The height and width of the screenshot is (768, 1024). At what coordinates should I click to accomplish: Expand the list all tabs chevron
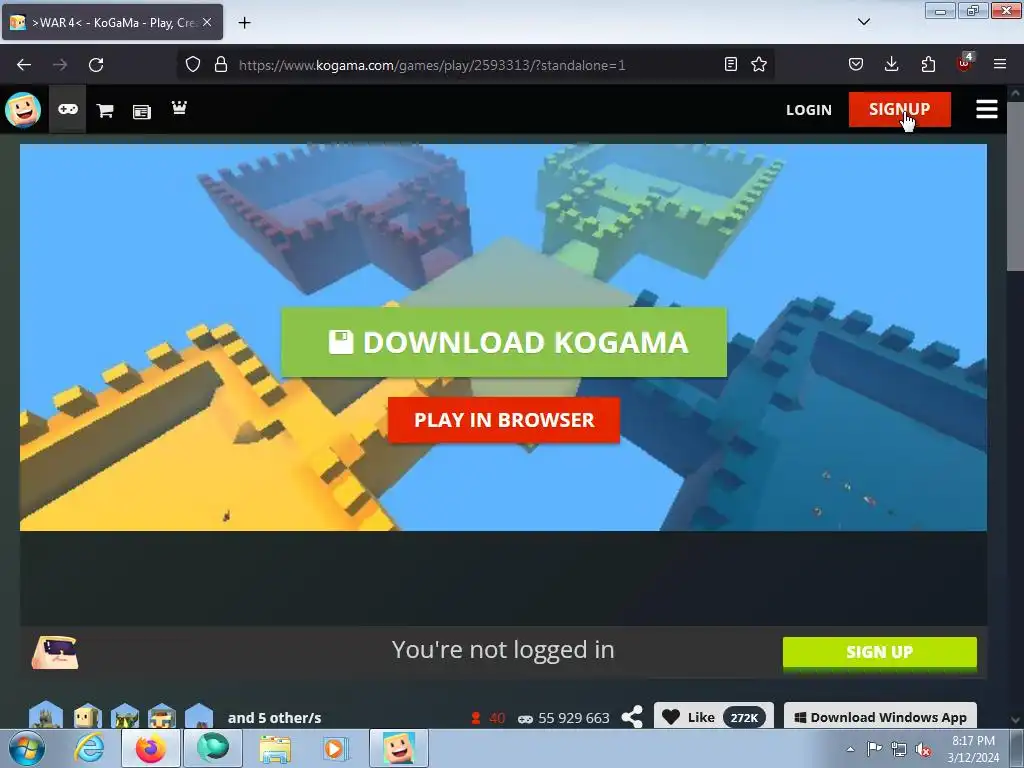pyautogui.click(x=863, y=22)
